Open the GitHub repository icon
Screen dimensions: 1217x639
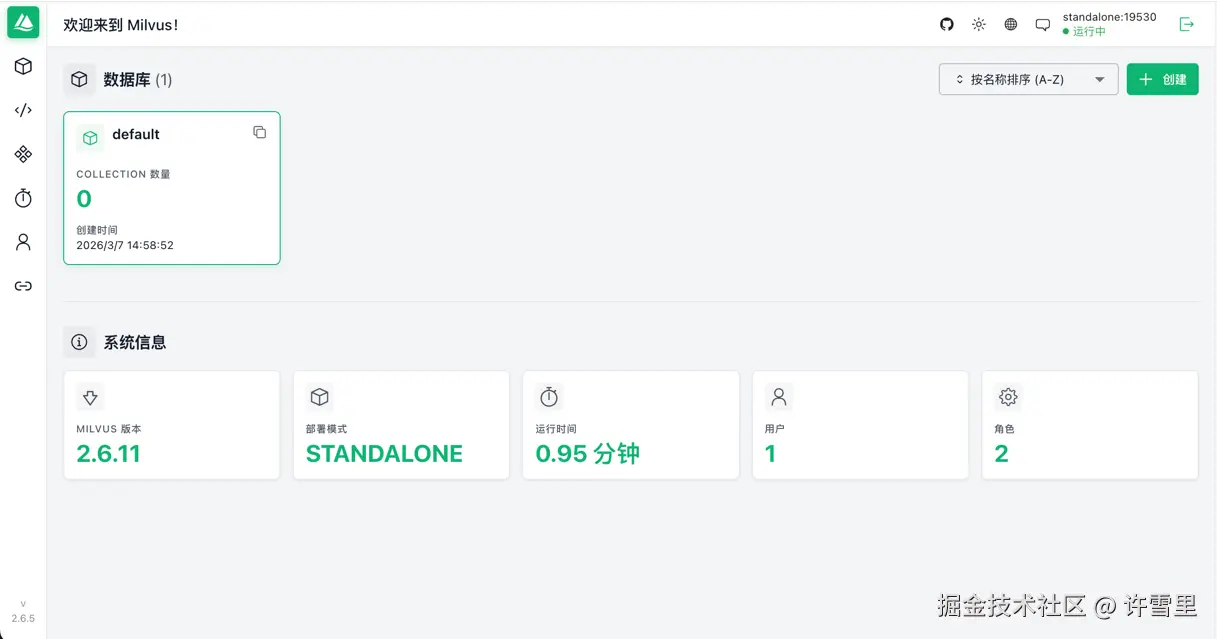(x=947, y=24)
